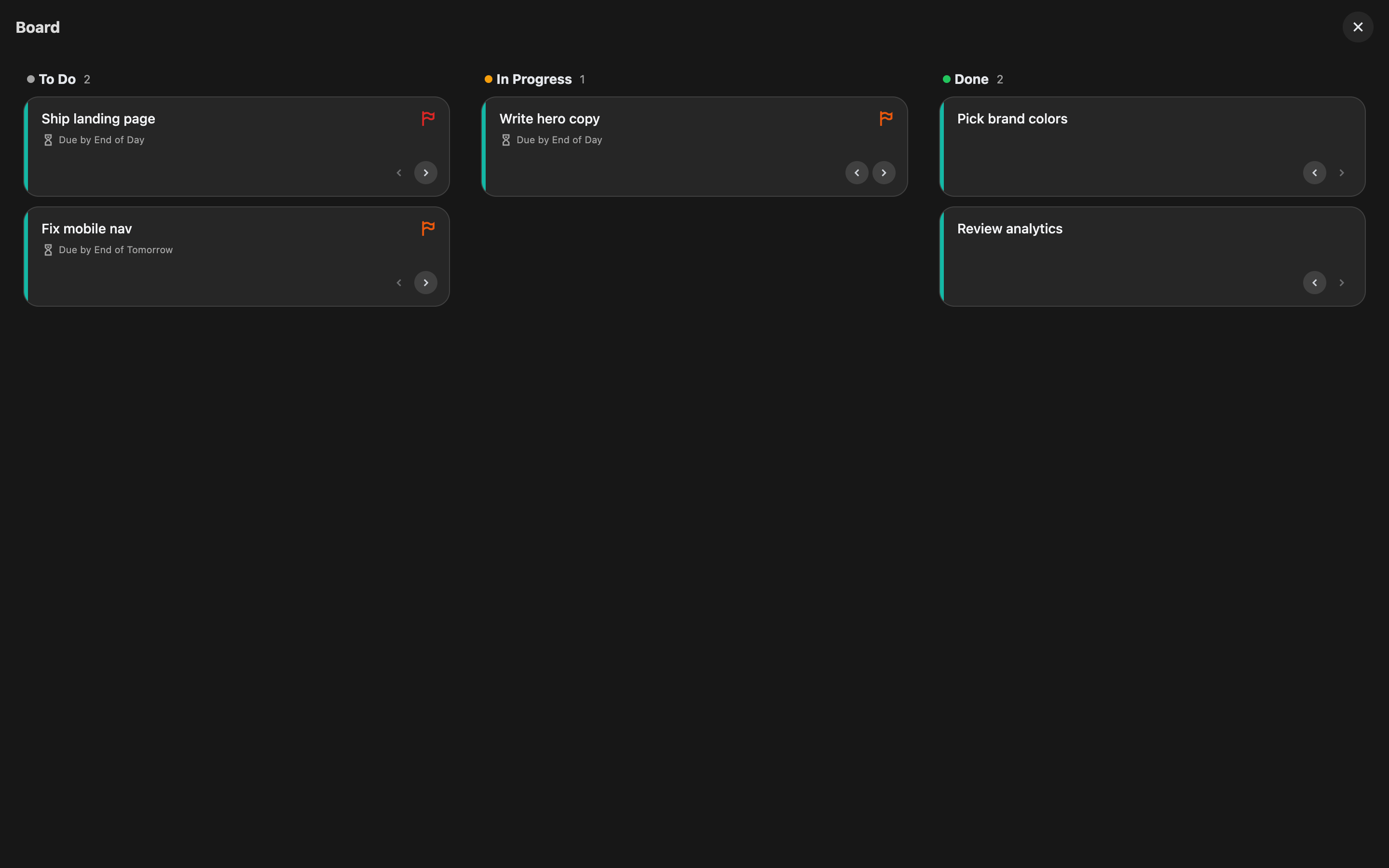Screen dimensions: 1389x868
Task: Click the green status dot beside Done
Action: coord(946,79)
